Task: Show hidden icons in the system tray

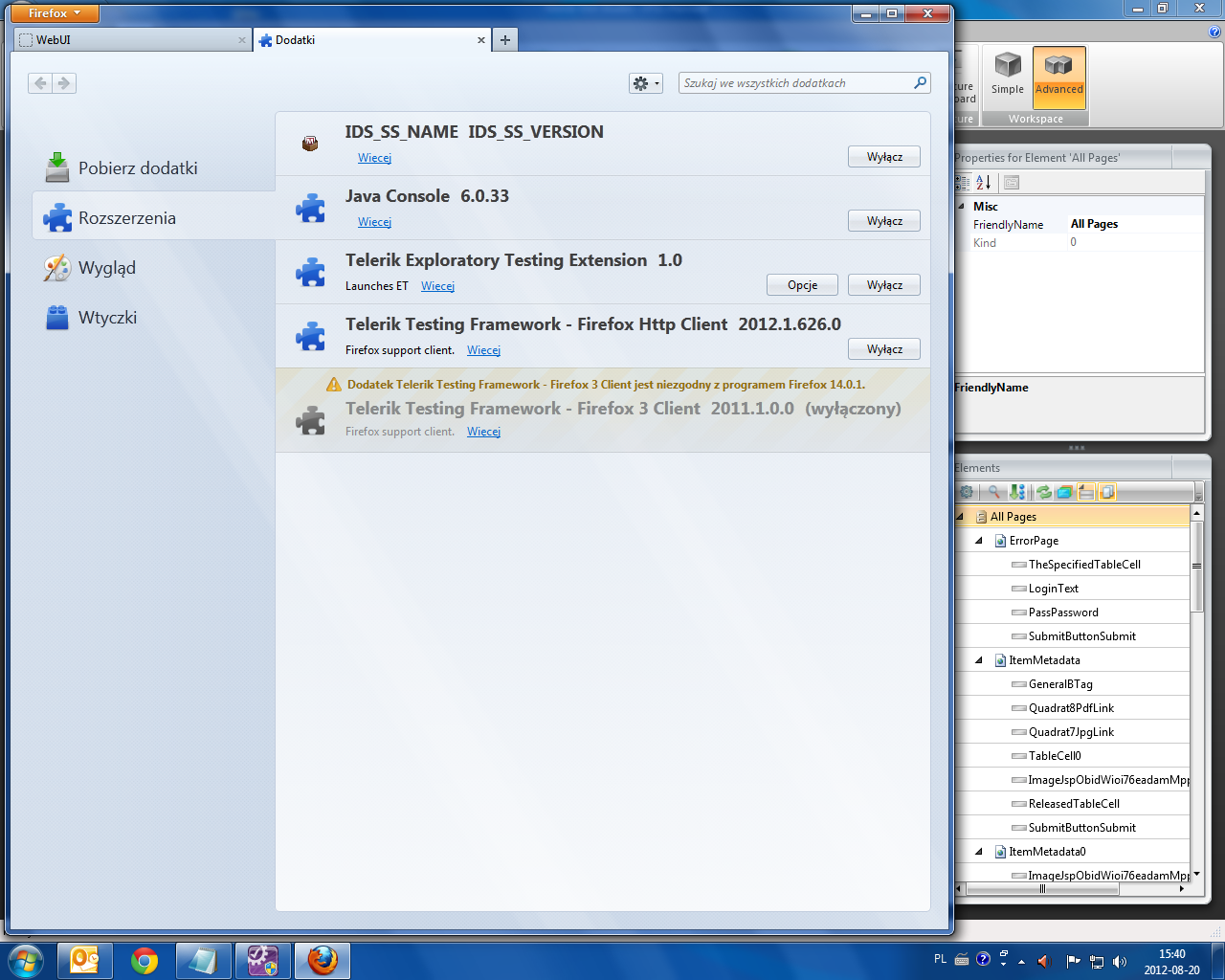Action: point(1021,961)
